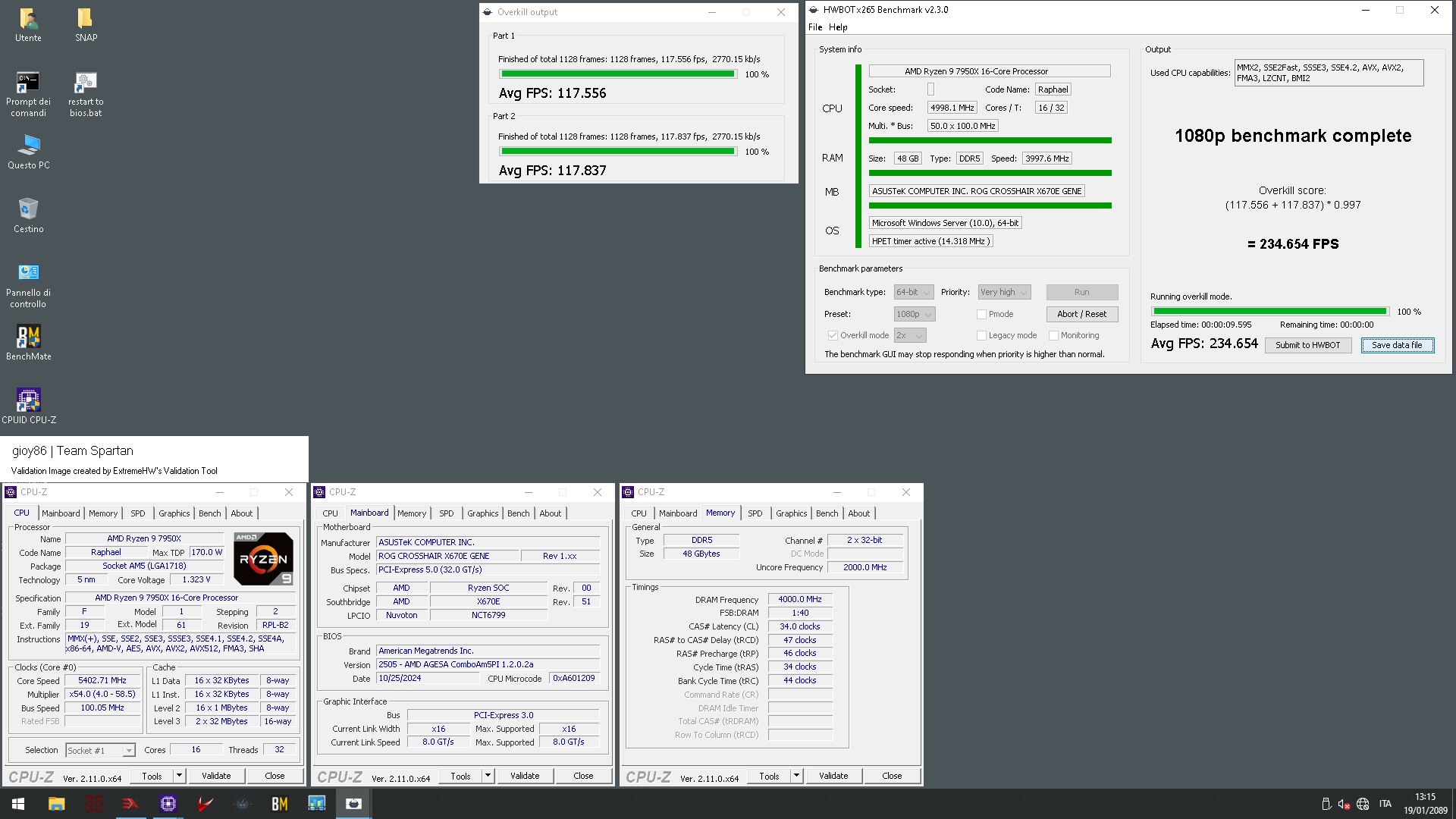Select CPU tab in CPU-Z Memory window

pos(639,513)
